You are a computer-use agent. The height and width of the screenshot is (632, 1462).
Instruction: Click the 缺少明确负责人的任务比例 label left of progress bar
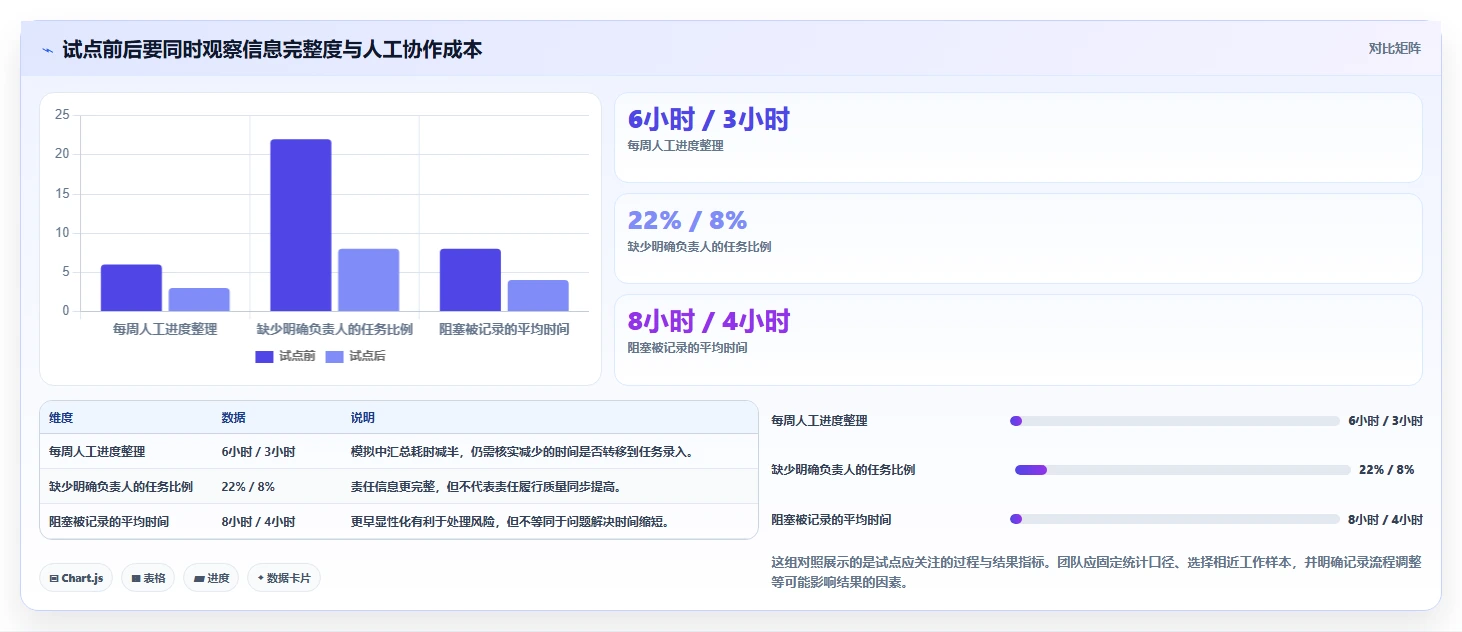(x=843, y=470)
